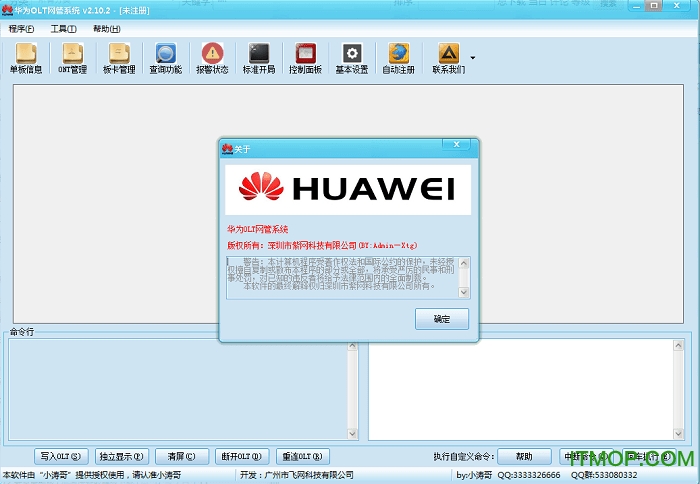Screen dimensions: 700x484
Task: Open the 程序(F) menu
Action: pyautogui.click(x=21, y=29)
